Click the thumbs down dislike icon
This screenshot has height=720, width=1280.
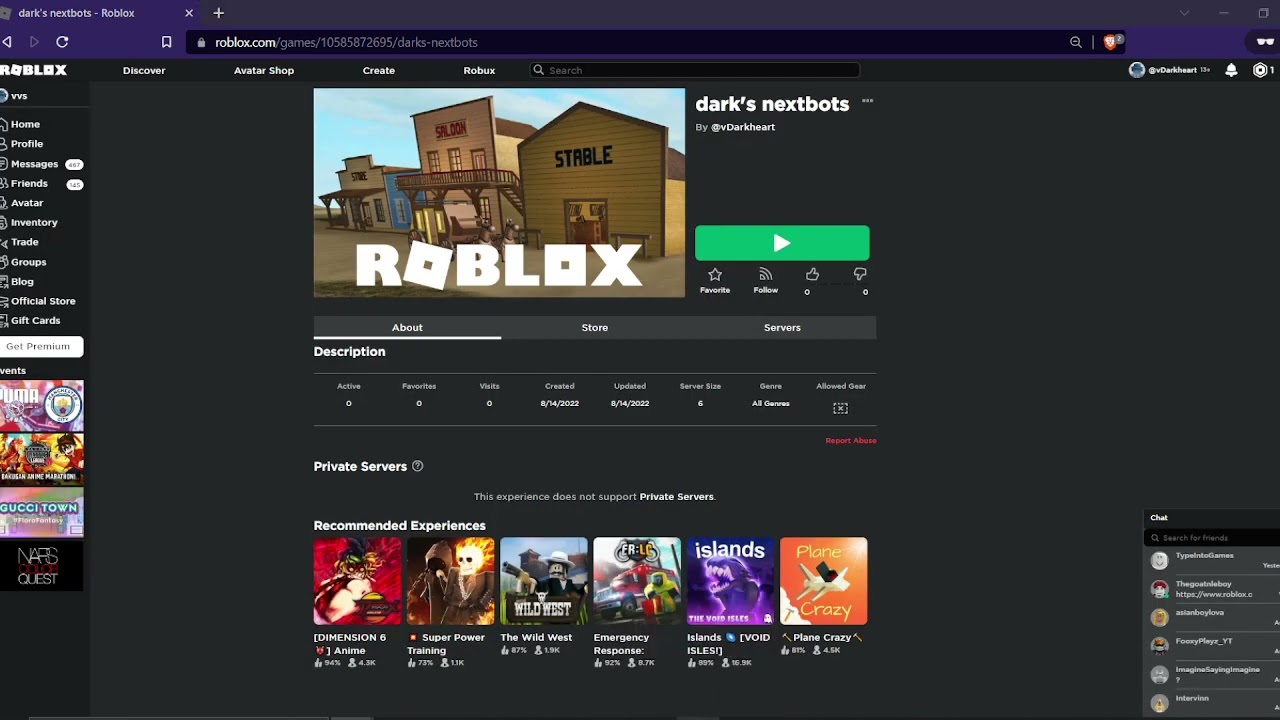coord(860,274)
